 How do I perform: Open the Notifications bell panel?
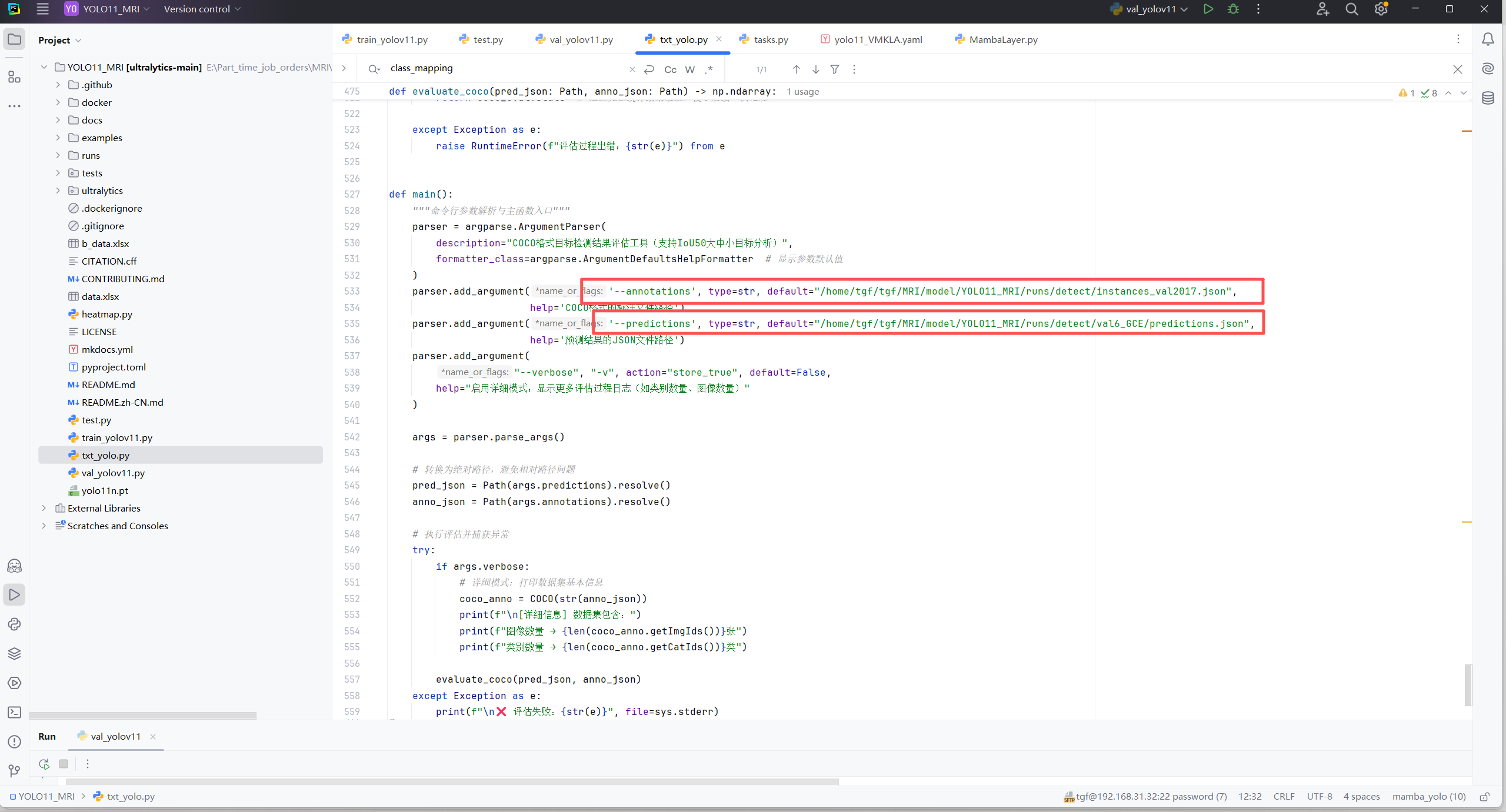(1488, 39)
